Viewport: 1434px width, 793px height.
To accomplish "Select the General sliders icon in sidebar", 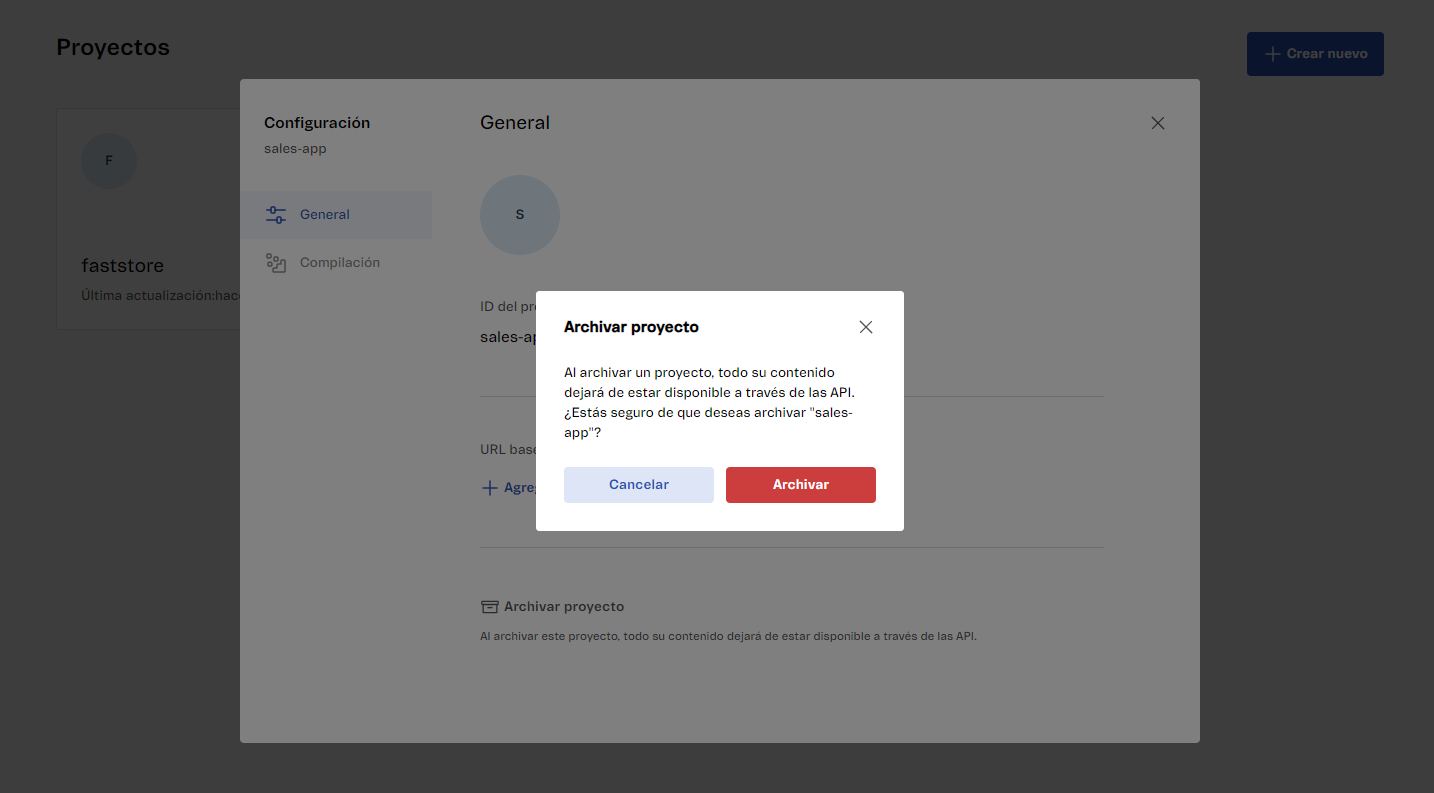I will click(275, 213).
